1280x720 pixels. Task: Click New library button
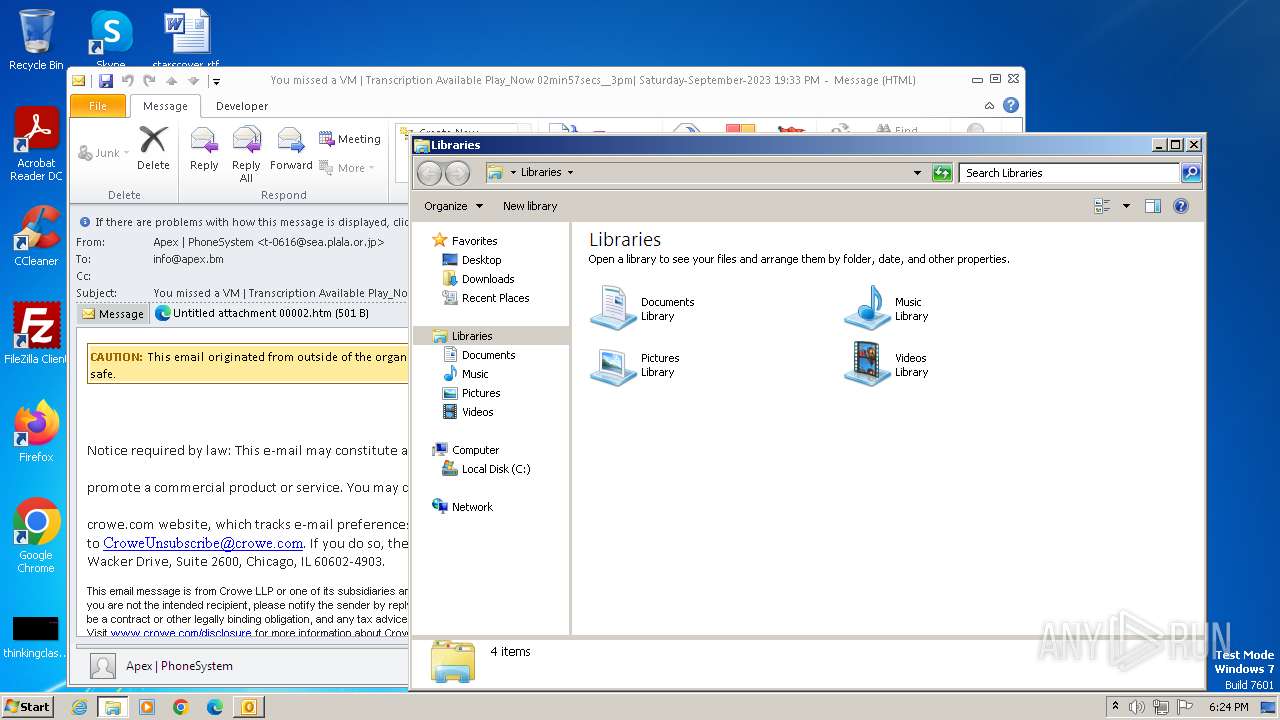(x=530, y=206)
